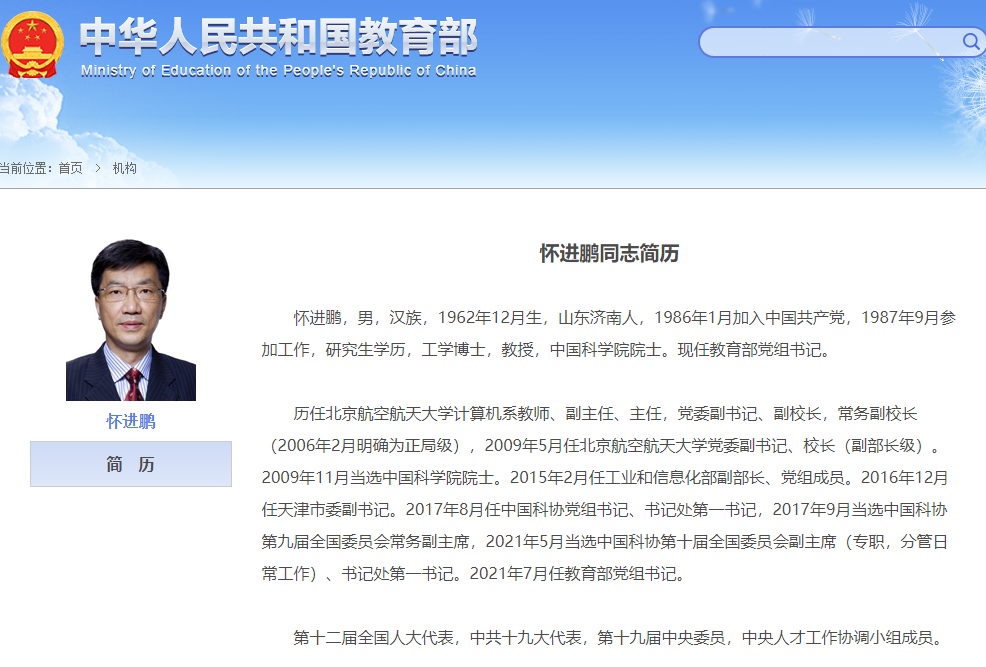Click 怀进鹏's portrait photo

(130, 320)
